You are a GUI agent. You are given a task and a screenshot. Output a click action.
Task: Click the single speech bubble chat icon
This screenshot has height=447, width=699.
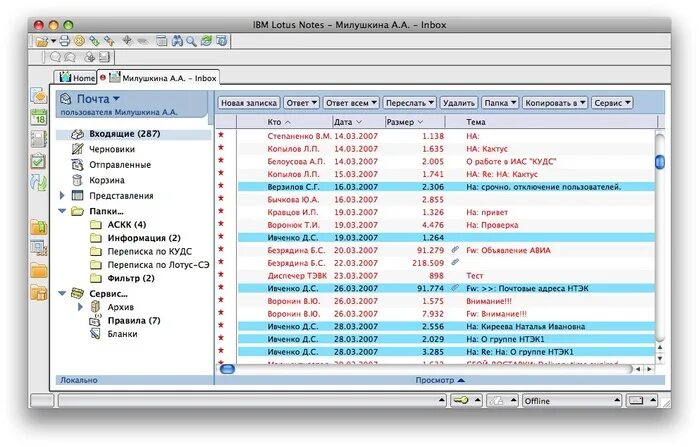[55, 57]
